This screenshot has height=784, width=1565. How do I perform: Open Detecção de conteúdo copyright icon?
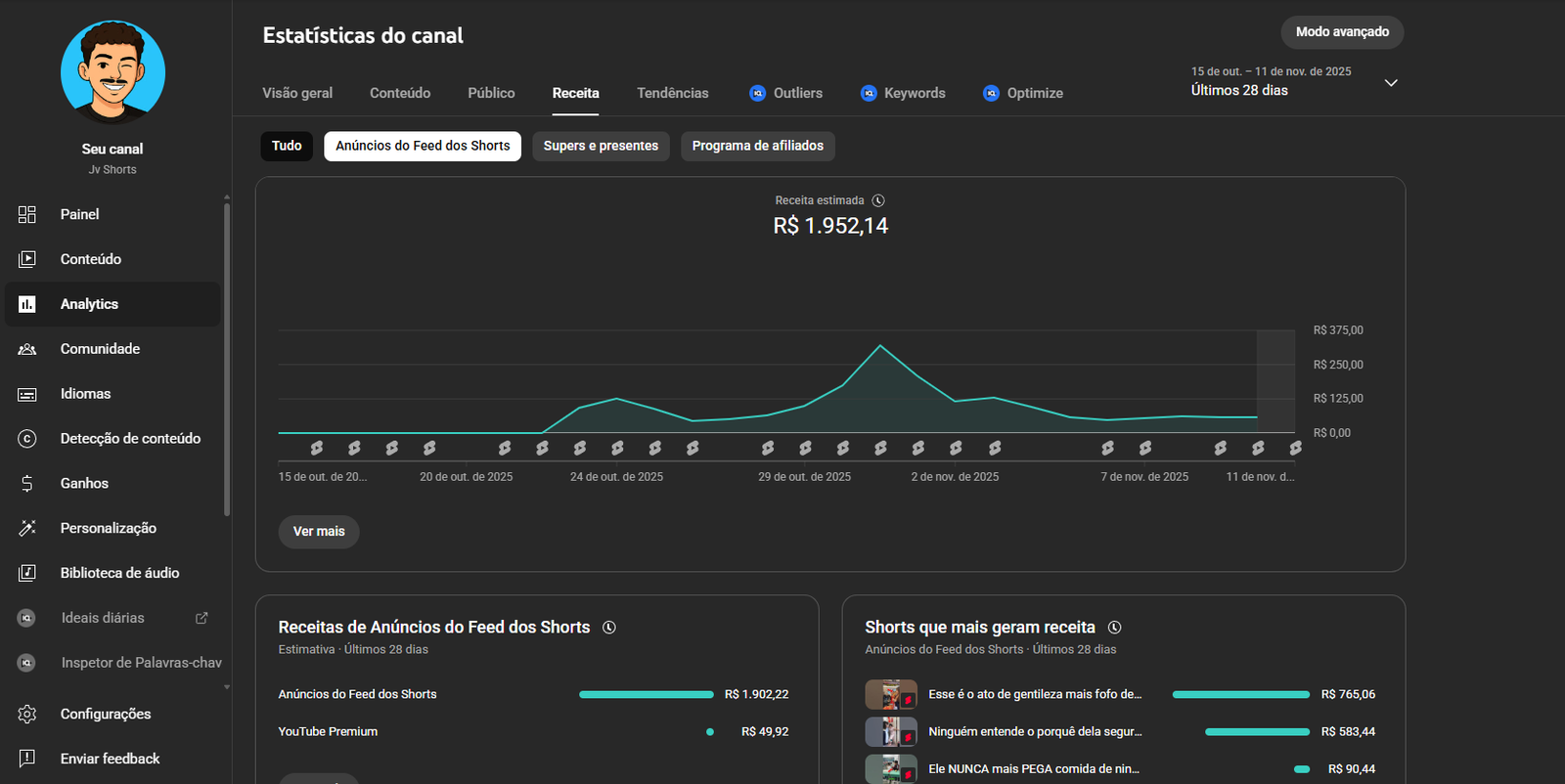[x=27, y=439]
